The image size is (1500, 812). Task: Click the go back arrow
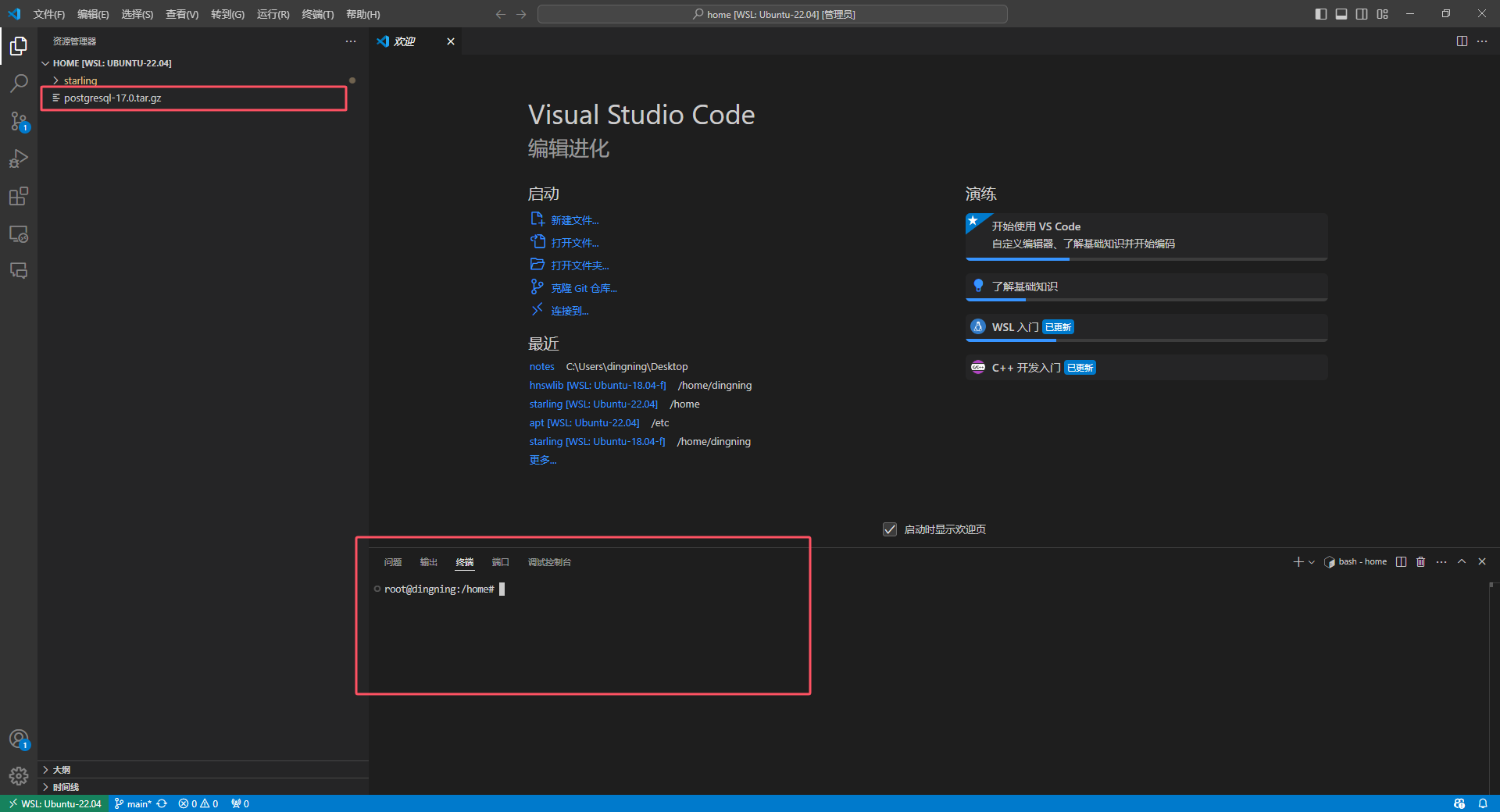500,14
